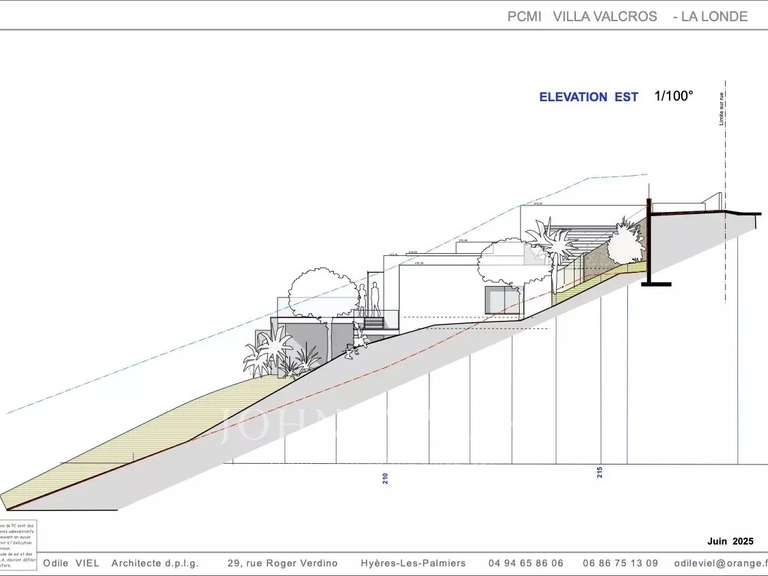The height and width of the screenshot is (576, 768).
Task: Click the Odile VIEL name in footer
Action: click(x=71, y=563)
